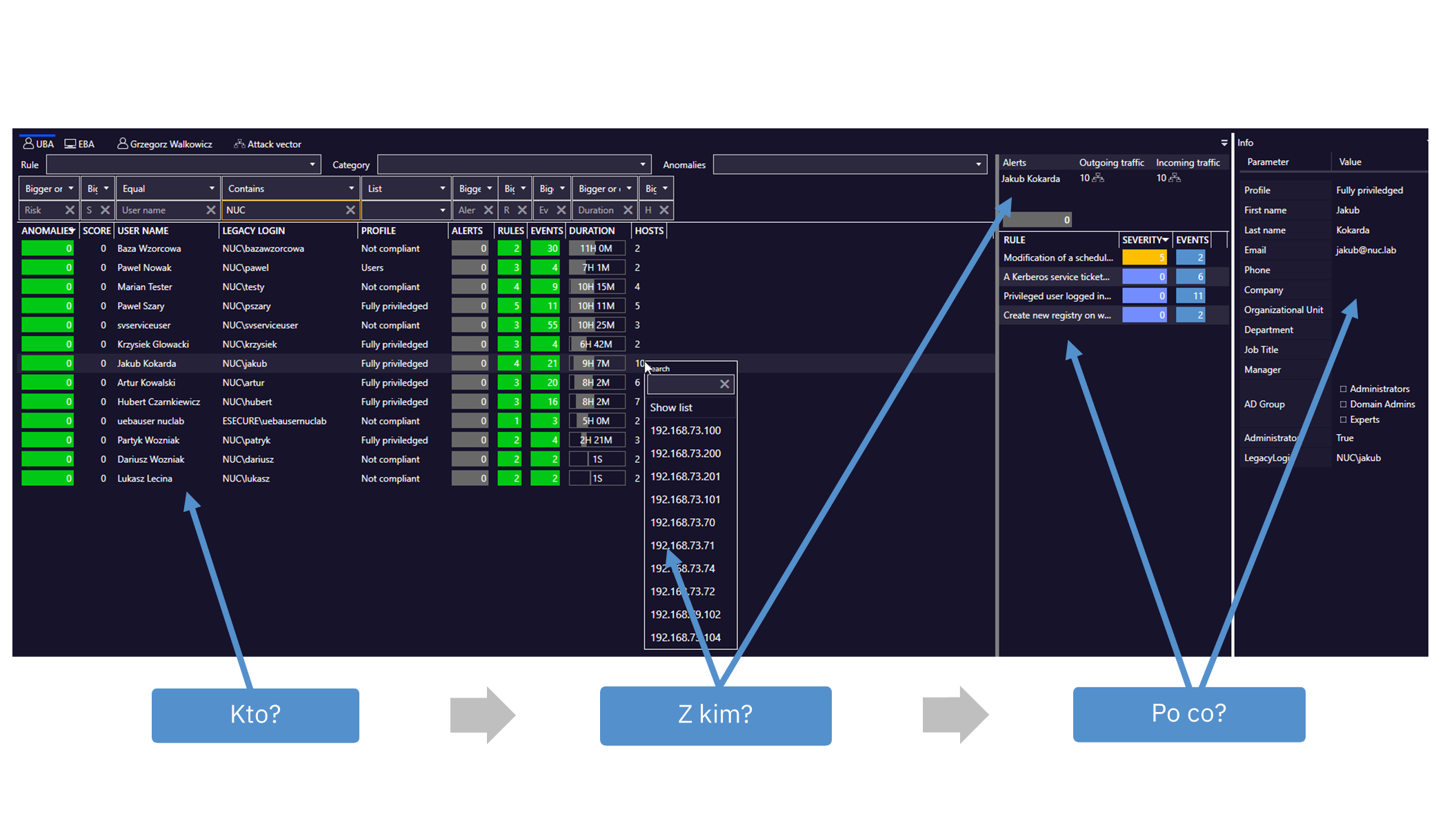
Task: Open the operator dropdown above Alerts filter
Action: (475, 188)
